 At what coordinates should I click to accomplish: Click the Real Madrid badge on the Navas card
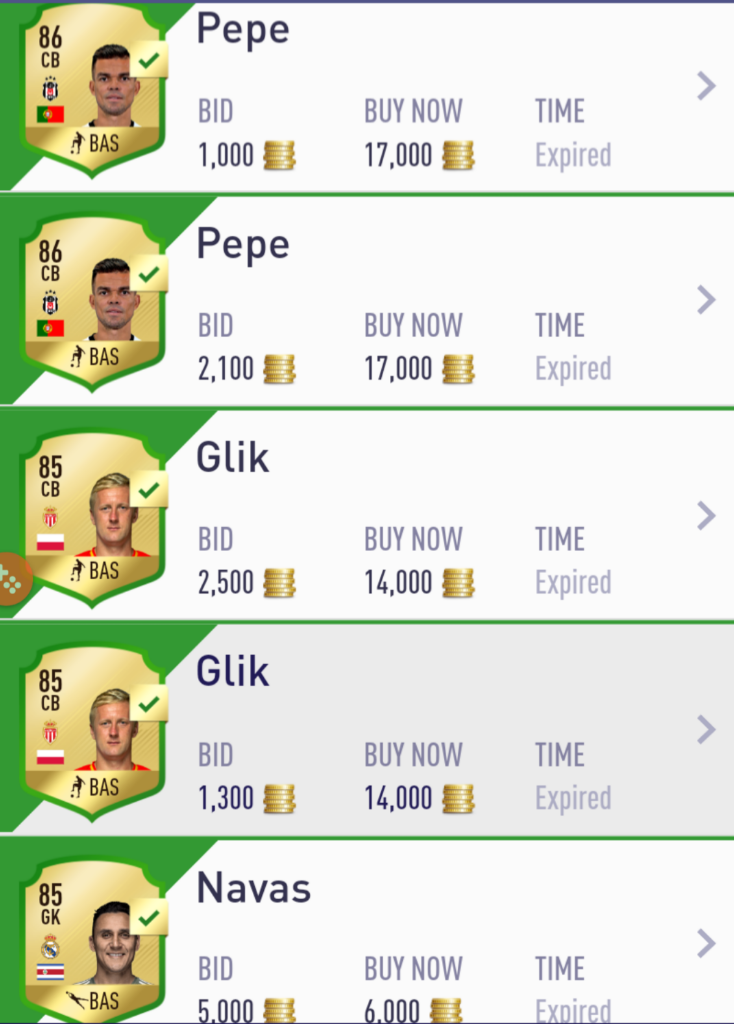[x=50, y=946]
